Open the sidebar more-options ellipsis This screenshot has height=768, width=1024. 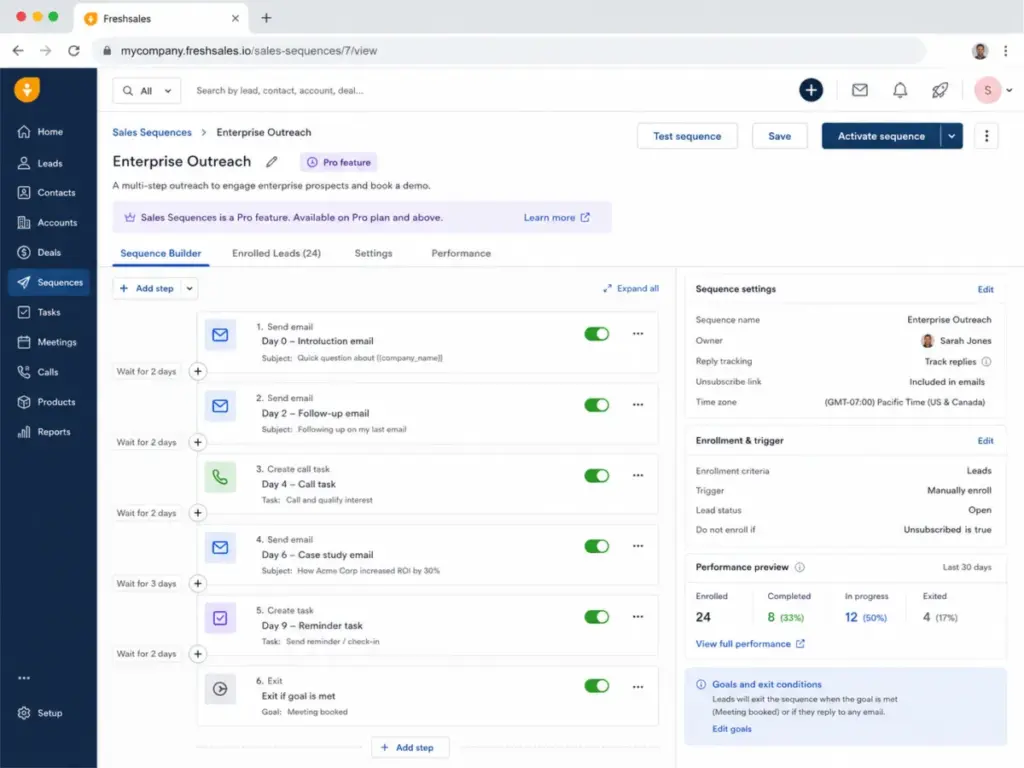24,678
